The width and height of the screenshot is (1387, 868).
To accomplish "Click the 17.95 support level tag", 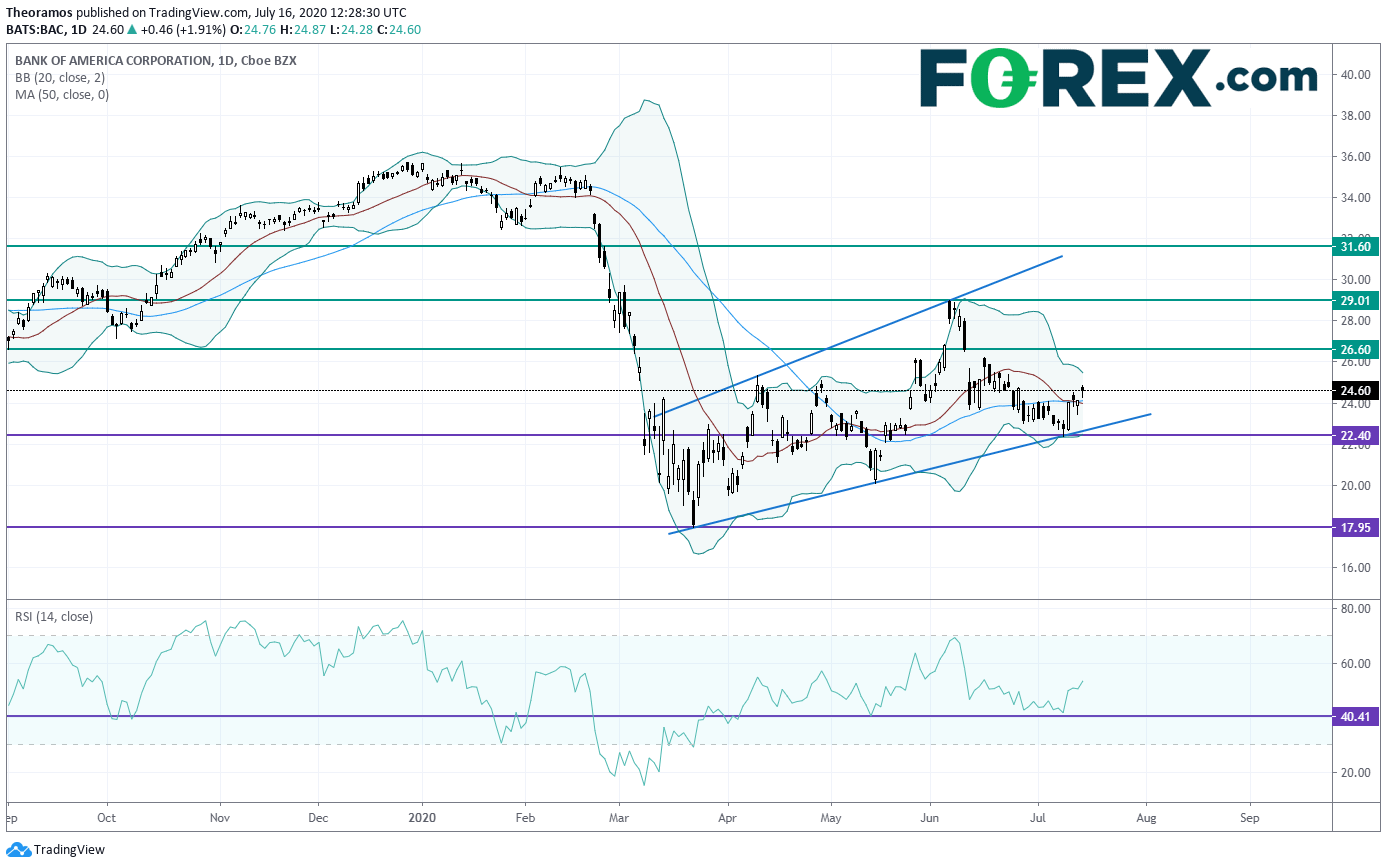I will point(1358,527).
